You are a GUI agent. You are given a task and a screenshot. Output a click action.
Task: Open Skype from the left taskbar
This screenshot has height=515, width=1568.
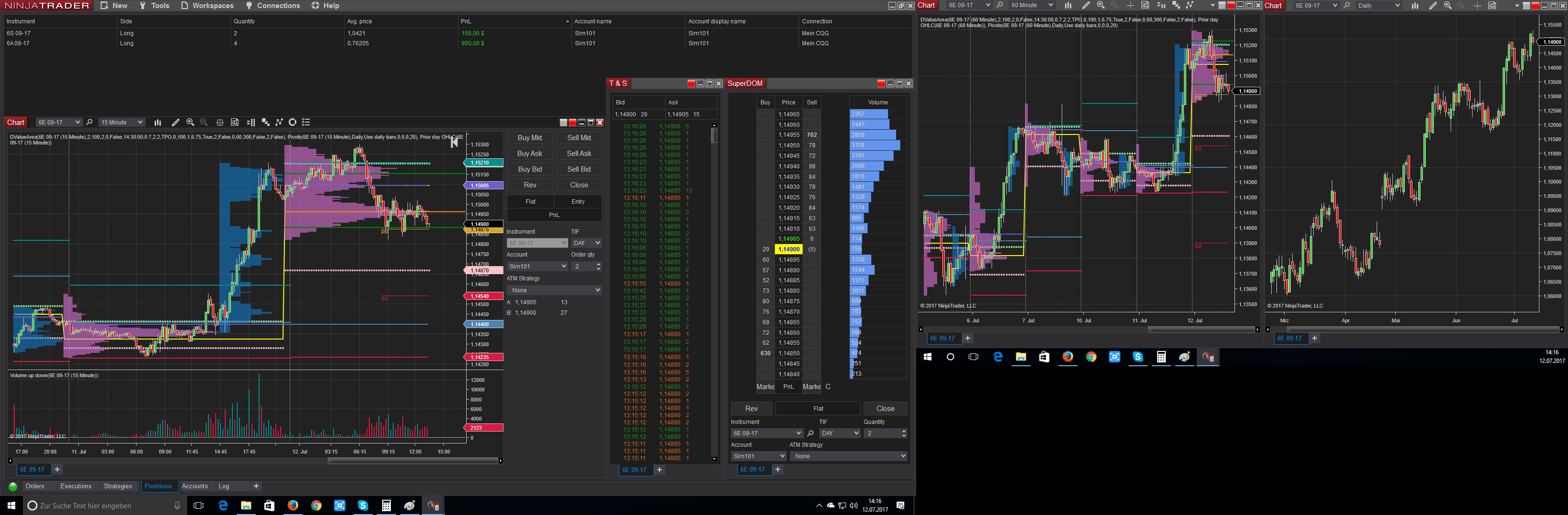(x=363, y=505)
